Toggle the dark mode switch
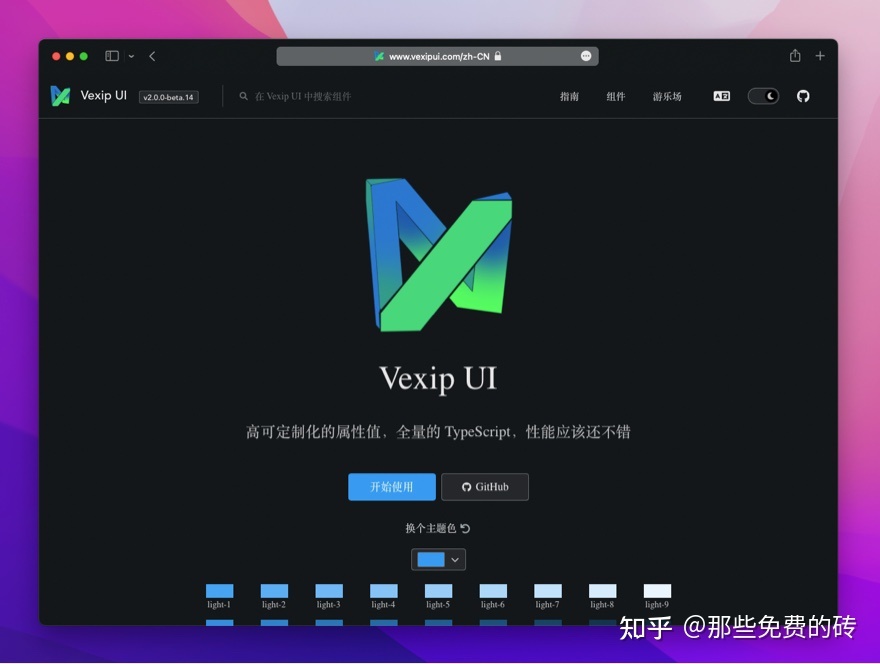The width and height of the screenshot is (880, 664). point(763,97)
